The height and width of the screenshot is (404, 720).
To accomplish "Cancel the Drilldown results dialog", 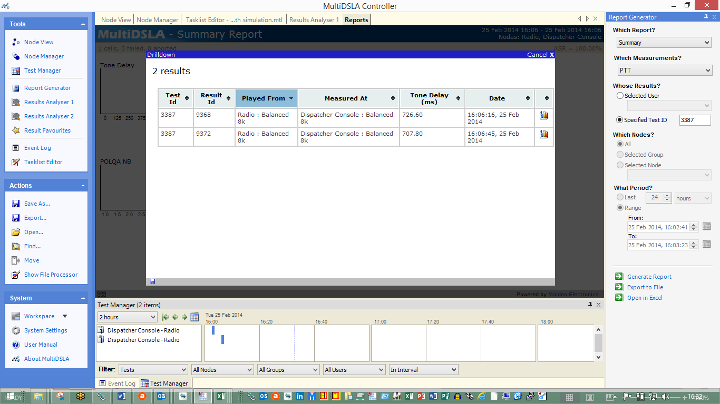I will coord(539,54).
